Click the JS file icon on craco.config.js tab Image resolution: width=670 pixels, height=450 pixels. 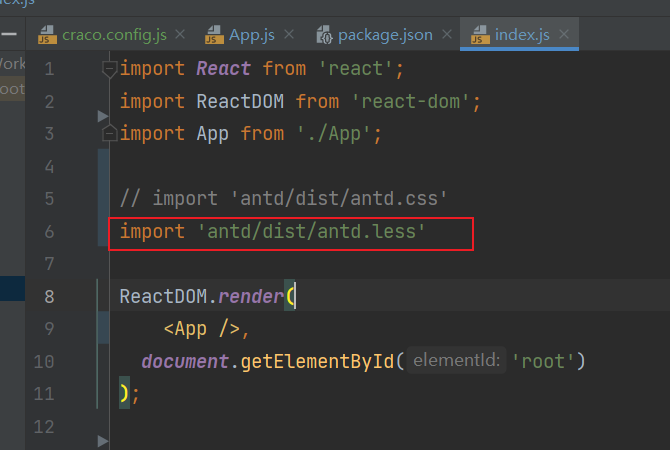47,35
